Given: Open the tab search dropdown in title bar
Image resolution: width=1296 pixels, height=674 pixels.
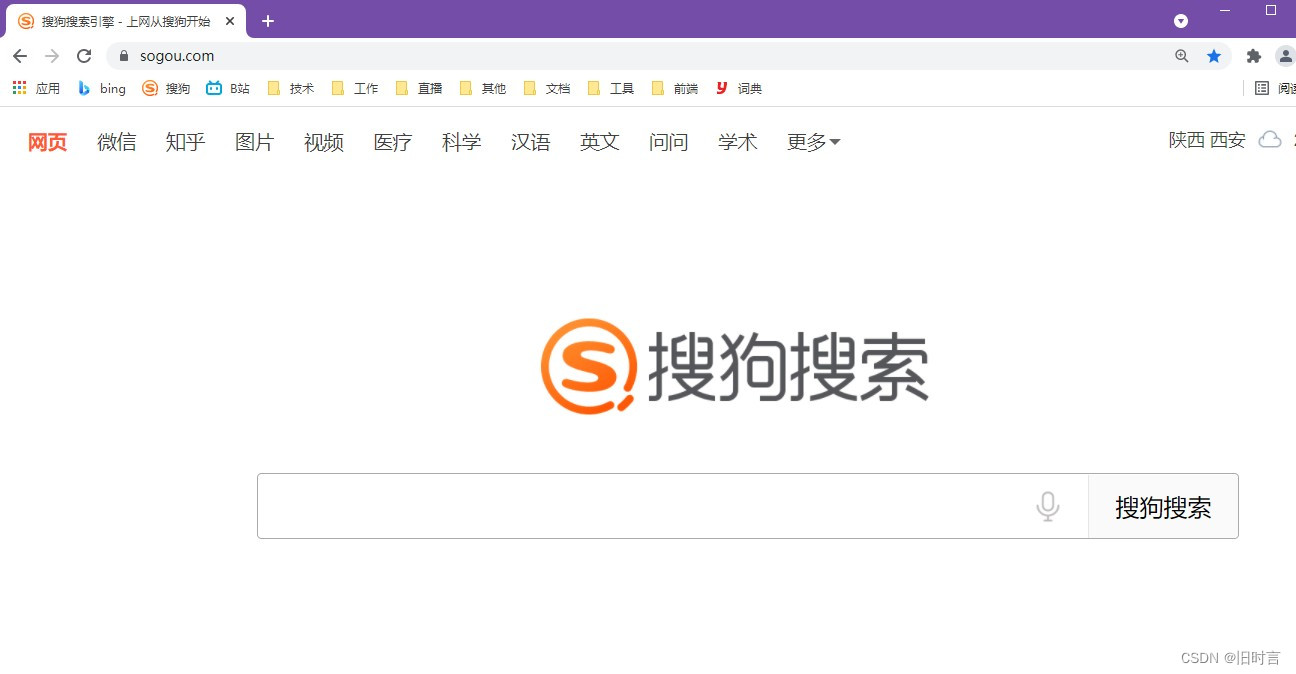Looking at the screenshot, I should click(x=1181, y=21).
